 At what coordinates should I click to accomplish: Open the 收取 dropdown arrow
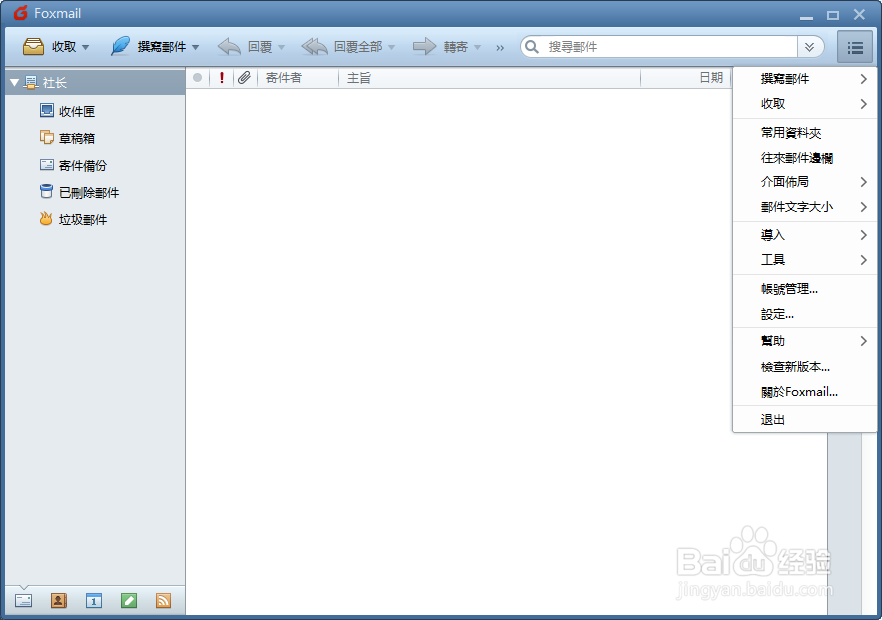point(85,46)
